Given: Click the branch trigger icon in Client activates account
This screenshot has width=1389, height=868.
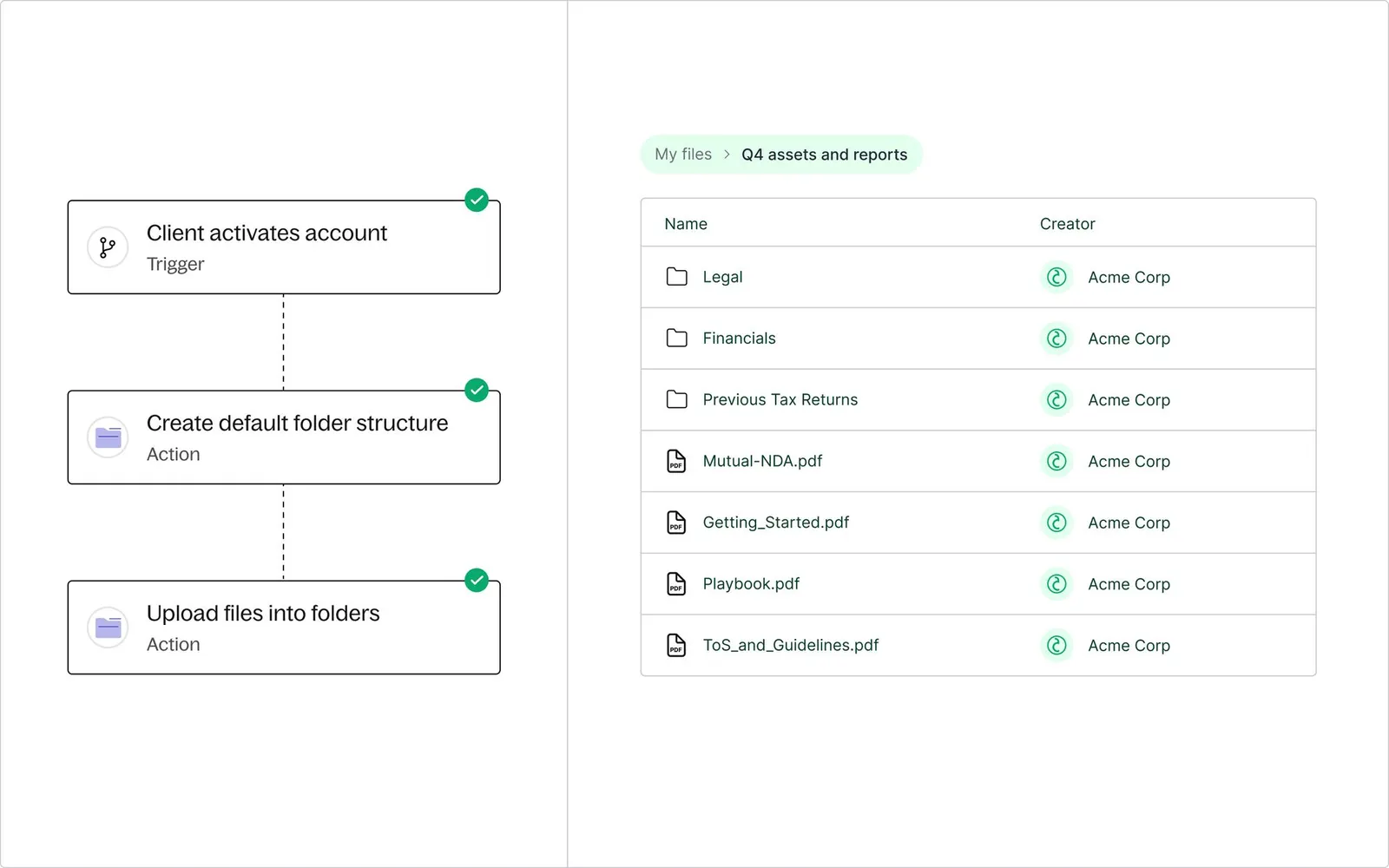Looking at the screenshot, I should [x=108, y=247].
